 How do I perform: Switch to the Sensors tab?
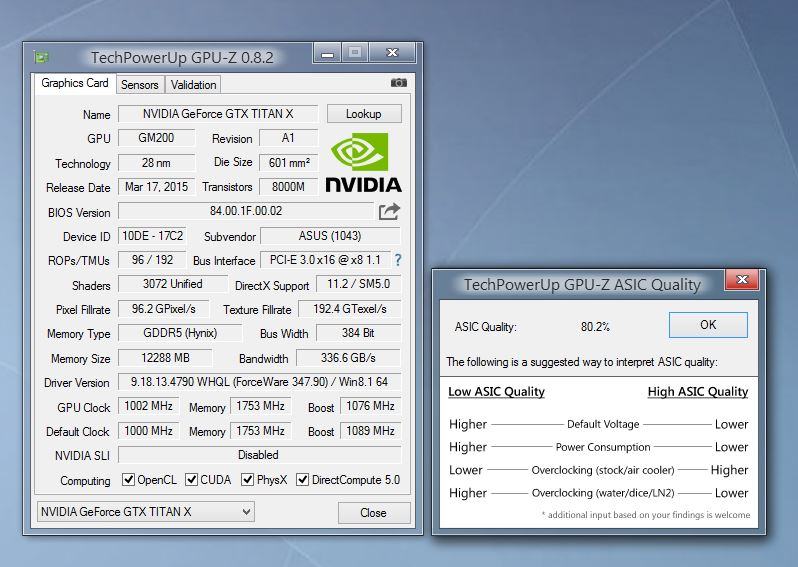pyautogui.click(x=139, y=84)
